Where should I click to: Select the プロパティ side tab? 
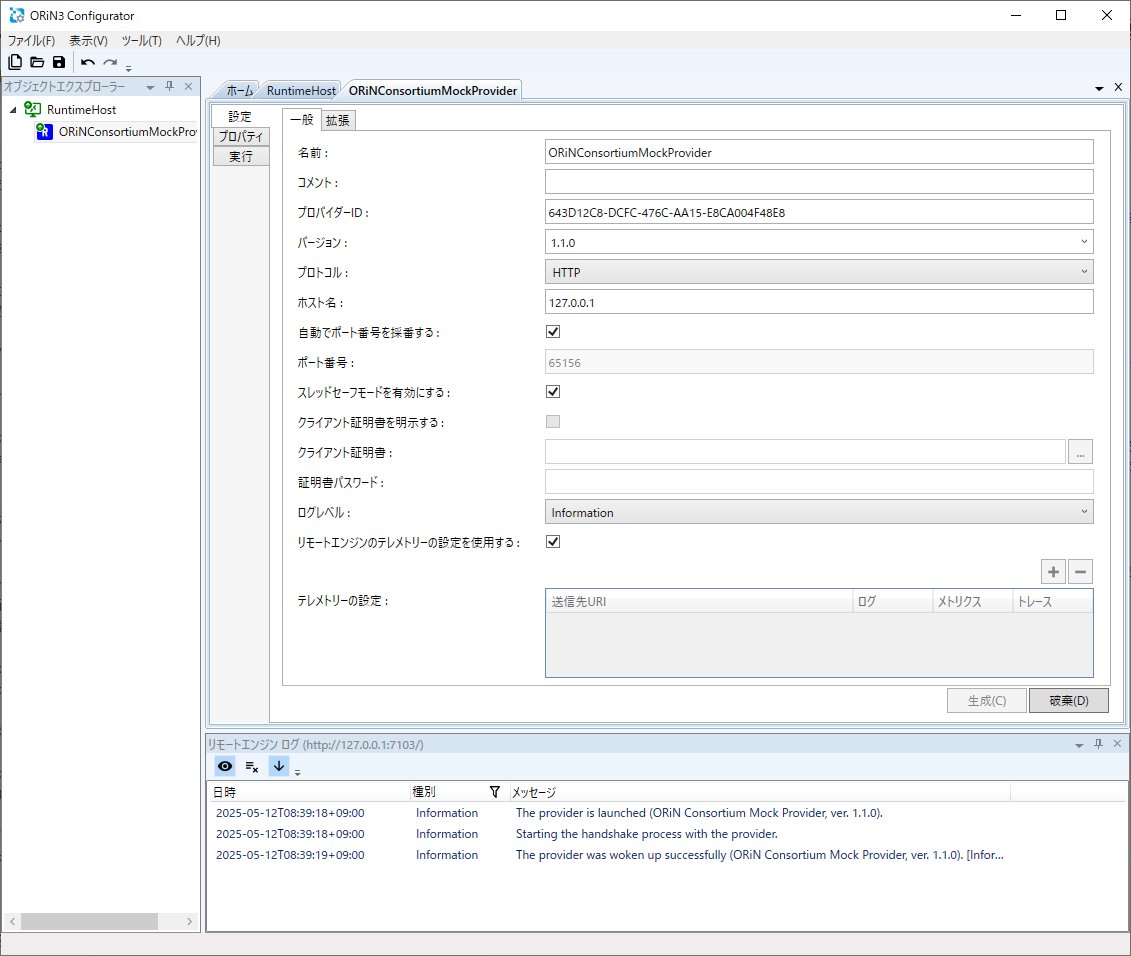[241, 136]
